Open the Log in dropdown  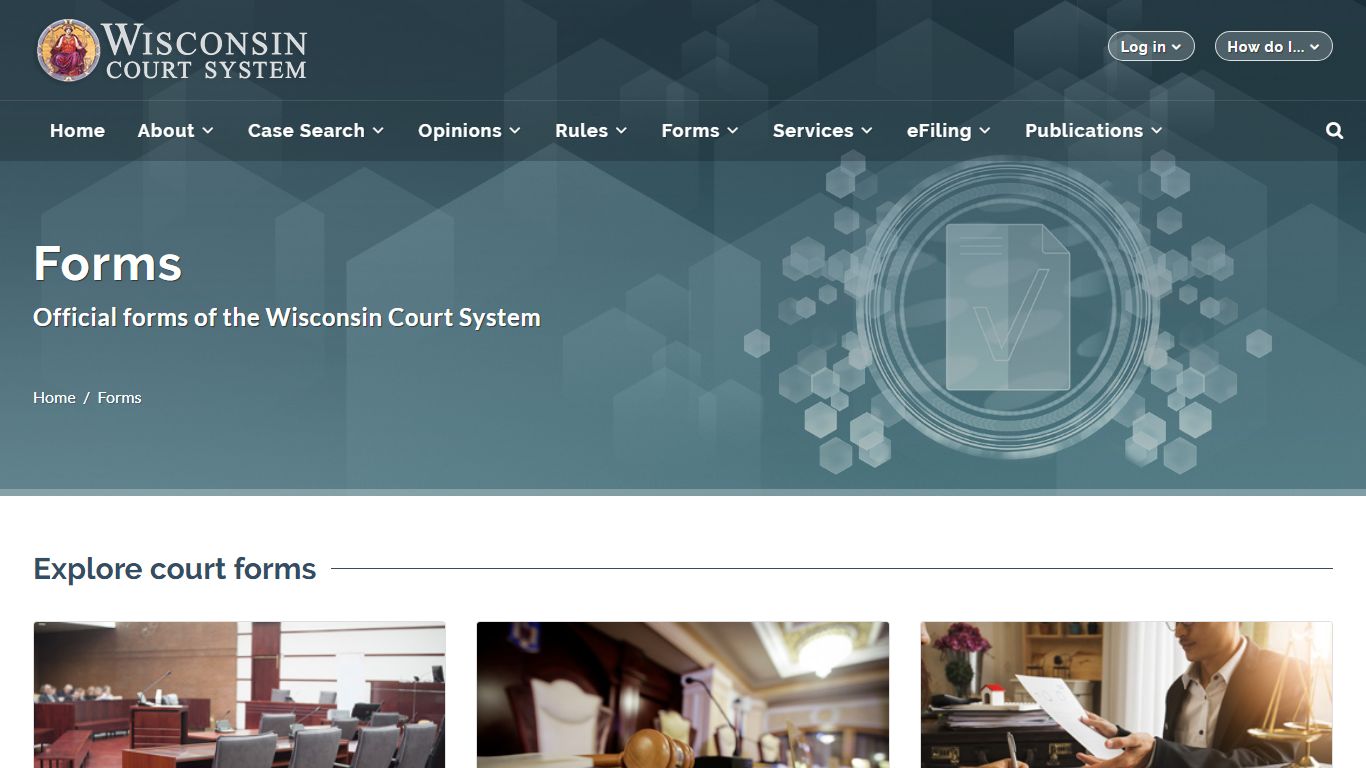click(x=1151, y=46)
